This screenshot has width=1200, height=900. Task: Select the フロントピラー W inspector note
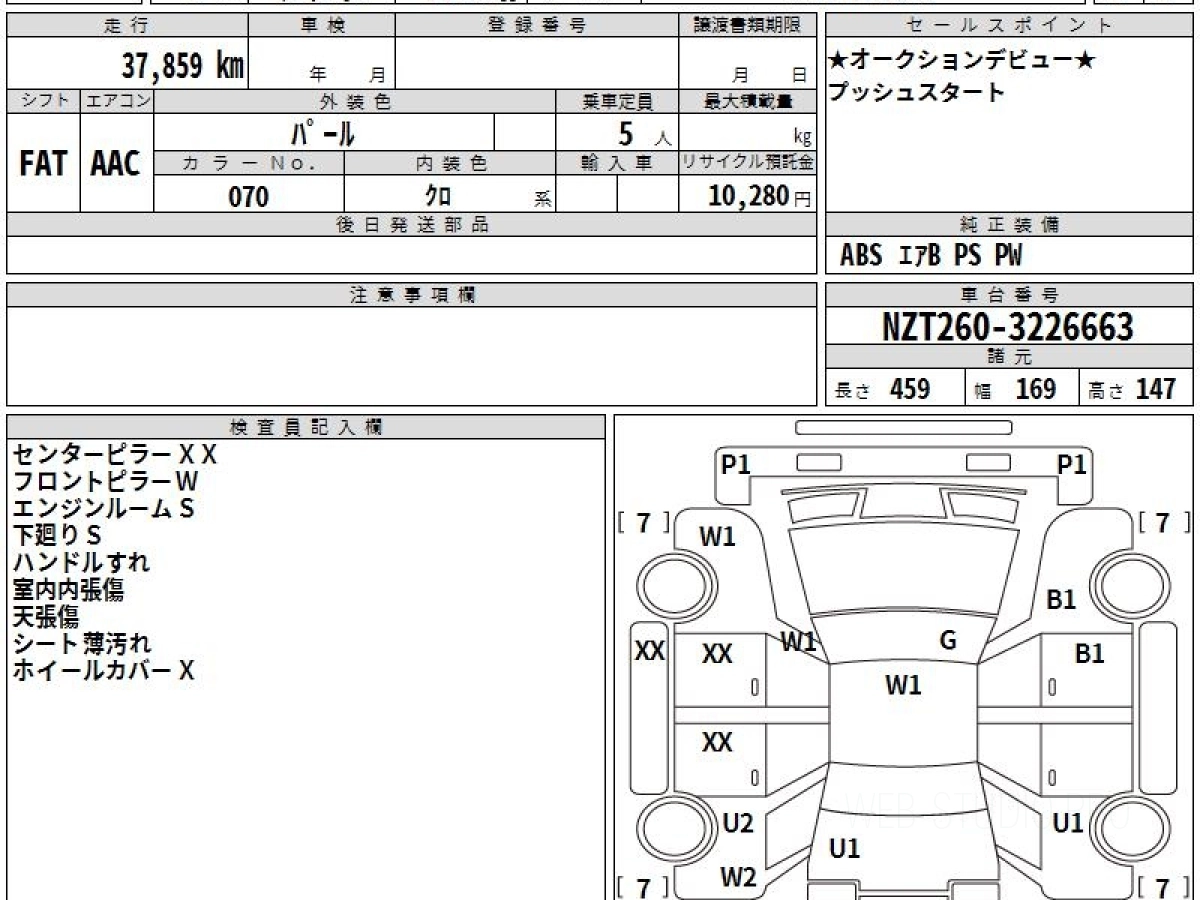coord(106,482)
